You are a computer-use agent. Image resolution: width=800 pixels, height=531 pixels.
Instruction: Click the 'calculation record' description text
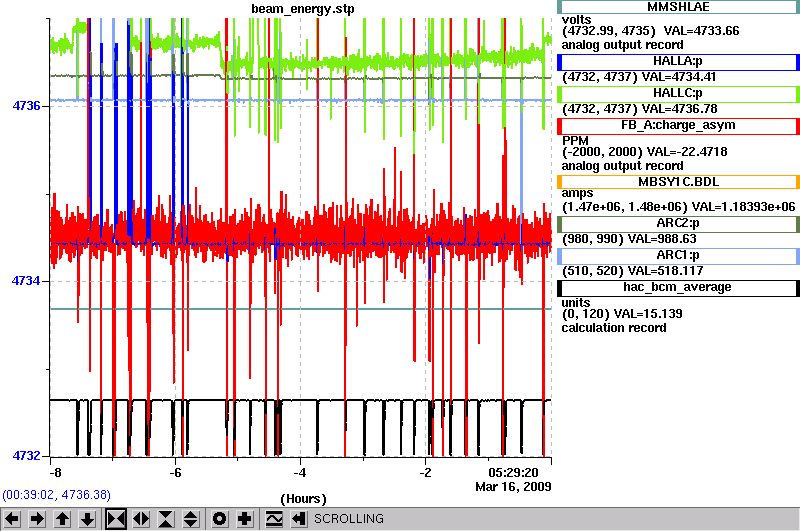[x=614, y=327]
